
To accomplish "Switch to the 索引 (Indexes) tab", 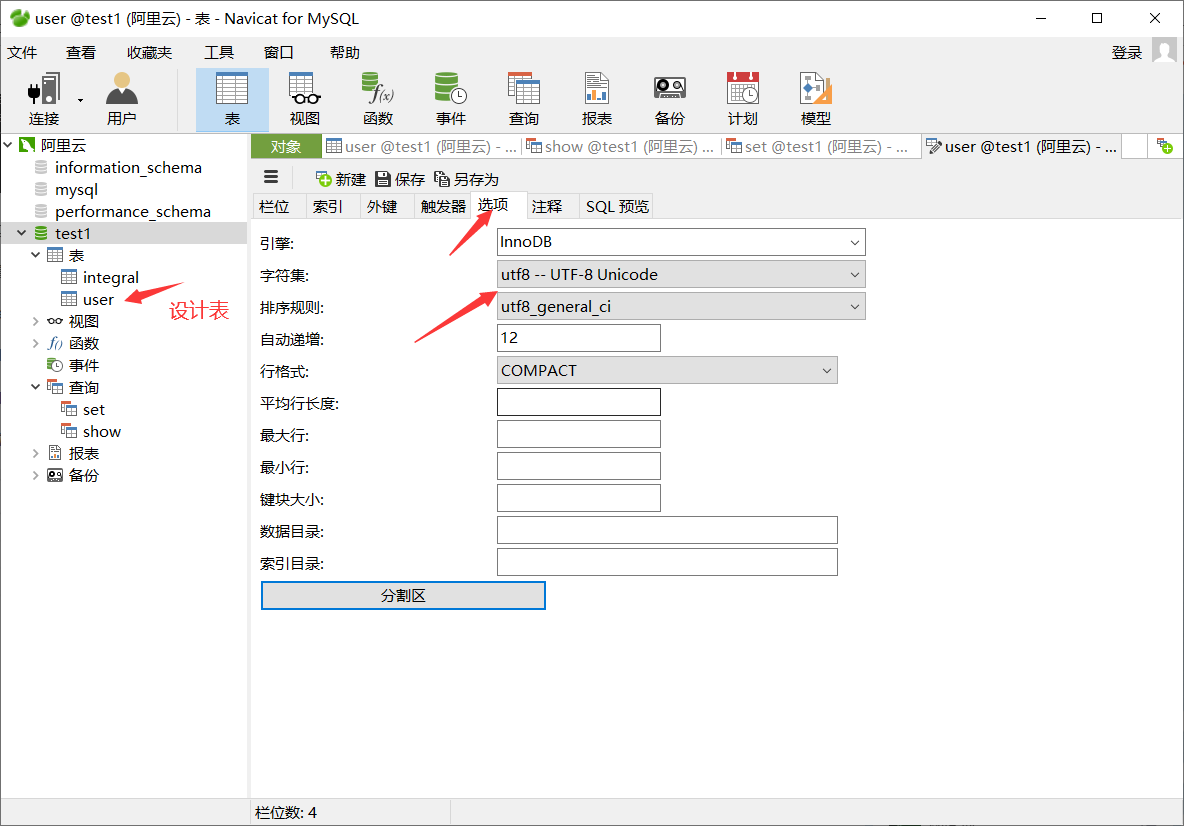I will coord(328,206).
